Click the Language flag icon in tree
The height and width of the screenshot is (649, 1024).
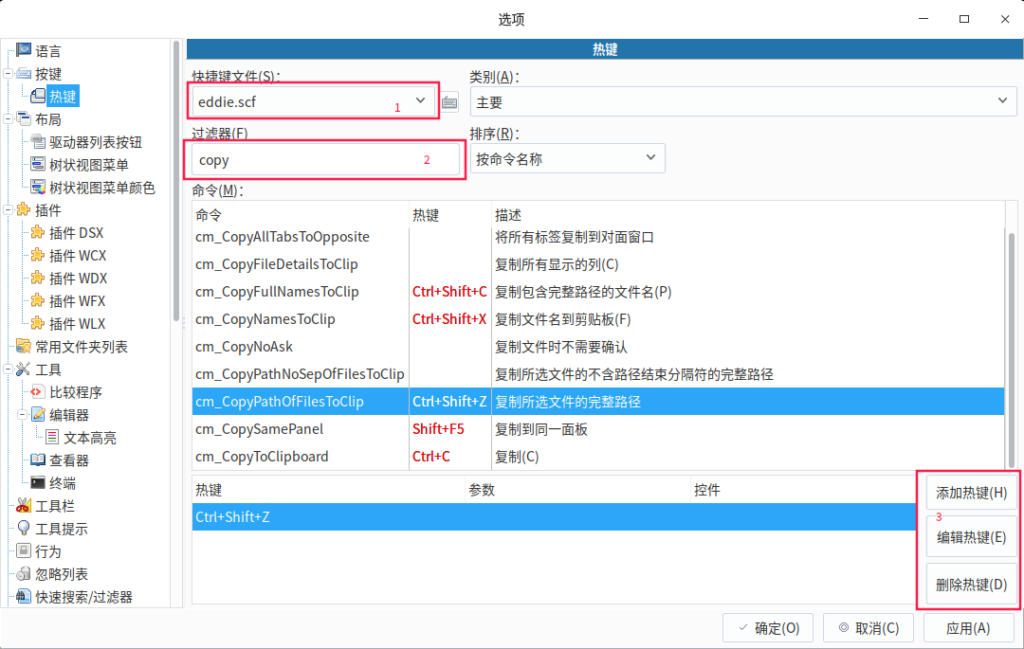(23, 50)
